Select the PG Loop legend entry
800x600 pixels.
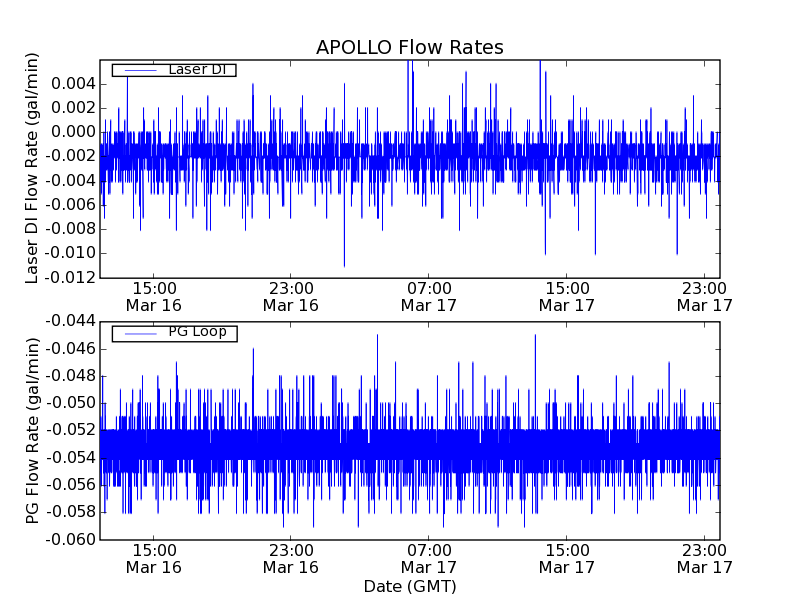point(196,332)
